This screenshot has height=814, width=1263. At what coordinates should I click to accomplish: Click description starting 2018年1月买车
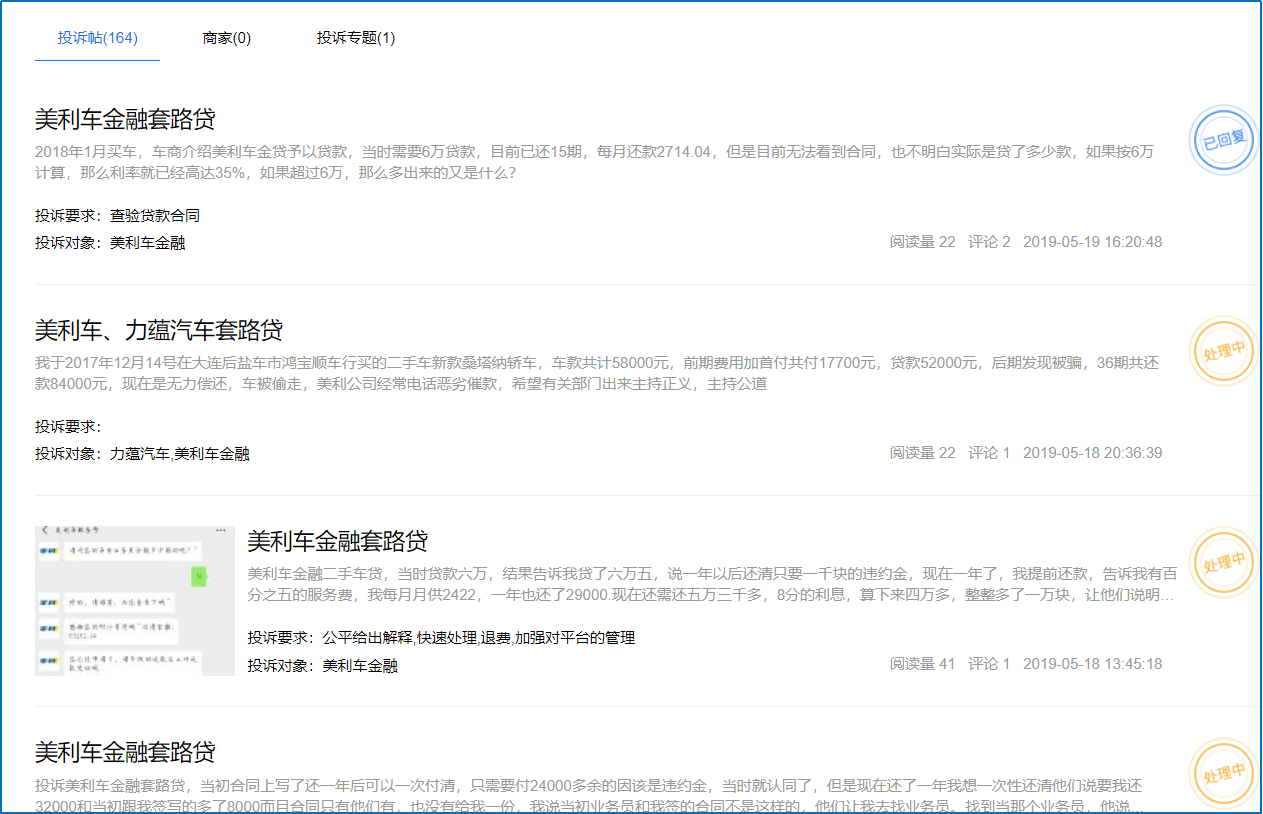tap(594, 162)
